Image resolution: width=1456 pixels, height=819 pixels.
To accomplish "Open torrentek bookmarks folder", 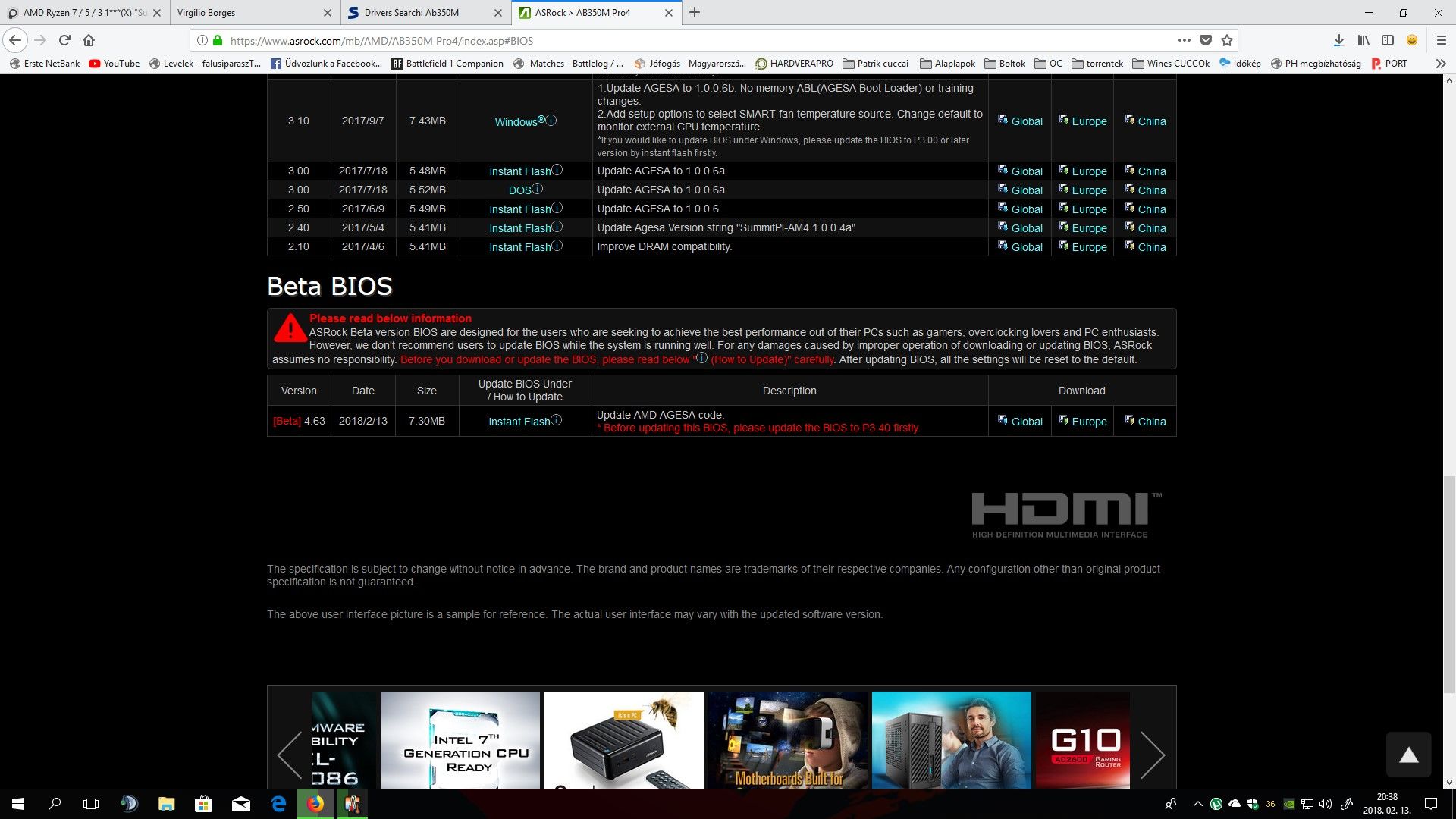I will pos(1097,64).
